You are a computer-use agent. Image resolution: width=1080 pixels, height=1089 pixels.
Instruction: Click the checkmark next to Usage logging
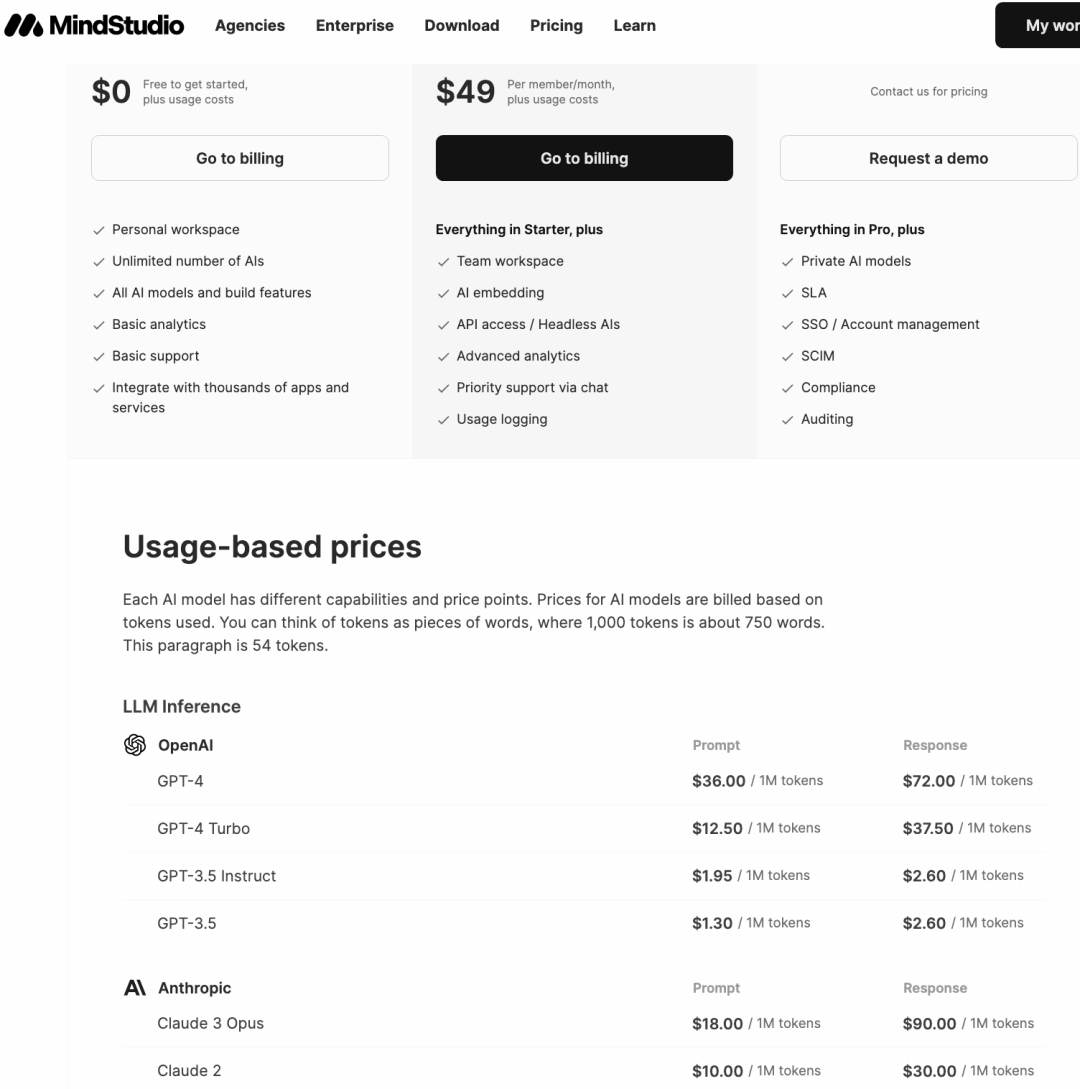point(443,420)
